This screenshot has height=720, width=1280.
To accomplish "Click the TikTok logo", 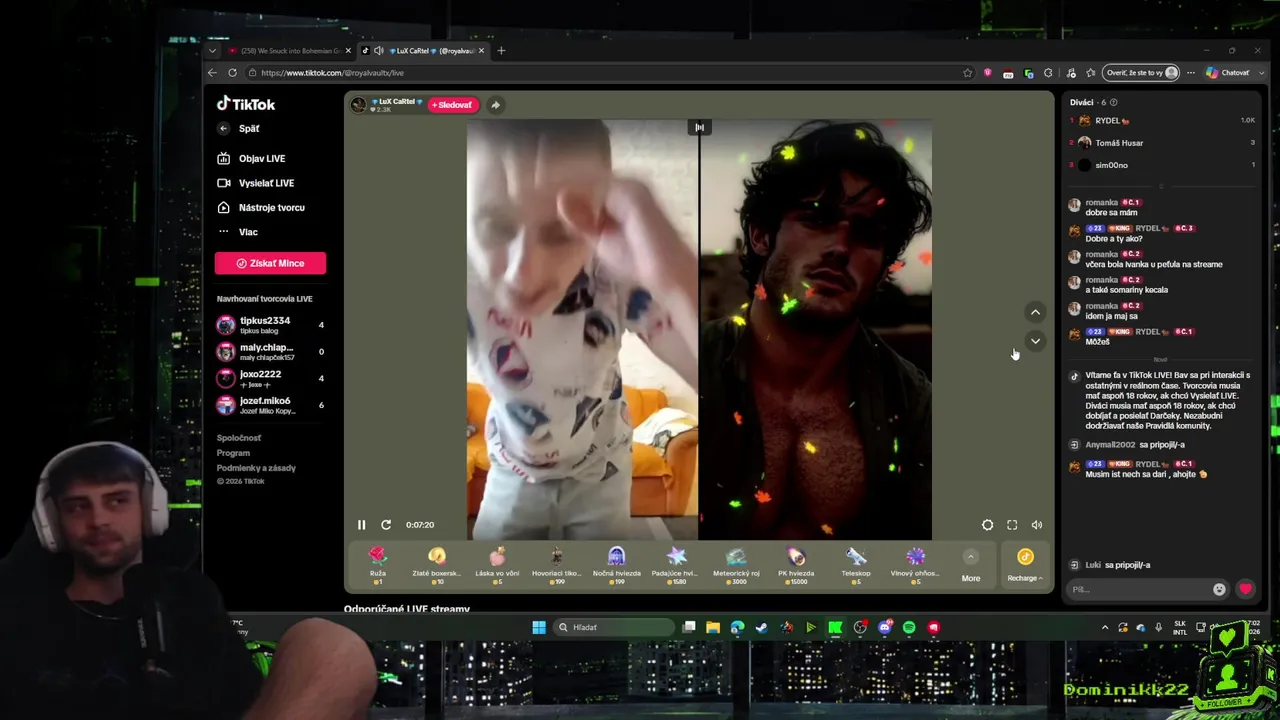I will [246, 104].
